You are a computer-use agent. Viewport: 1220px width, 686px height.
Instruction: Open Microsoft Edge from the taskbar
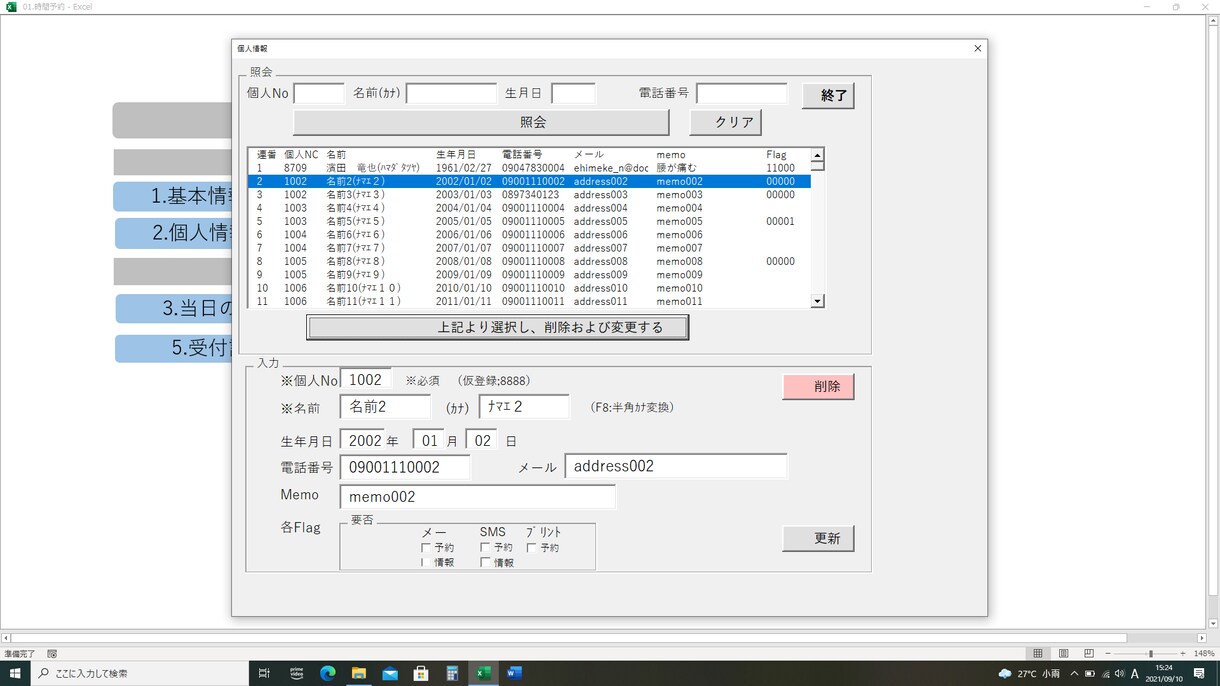coord(327,673)
